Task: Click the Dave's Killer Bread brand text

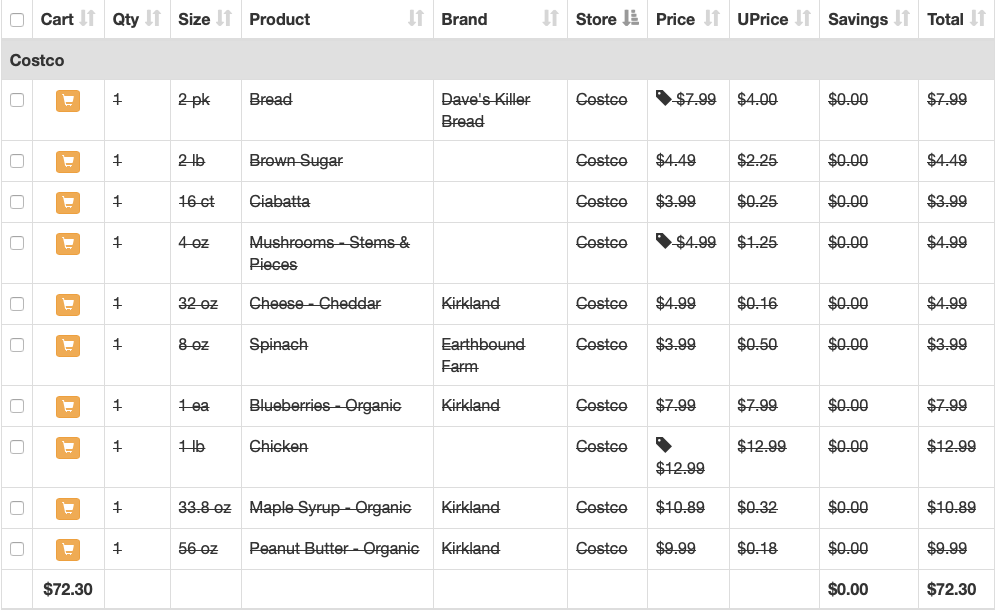Action: (486, 110)
